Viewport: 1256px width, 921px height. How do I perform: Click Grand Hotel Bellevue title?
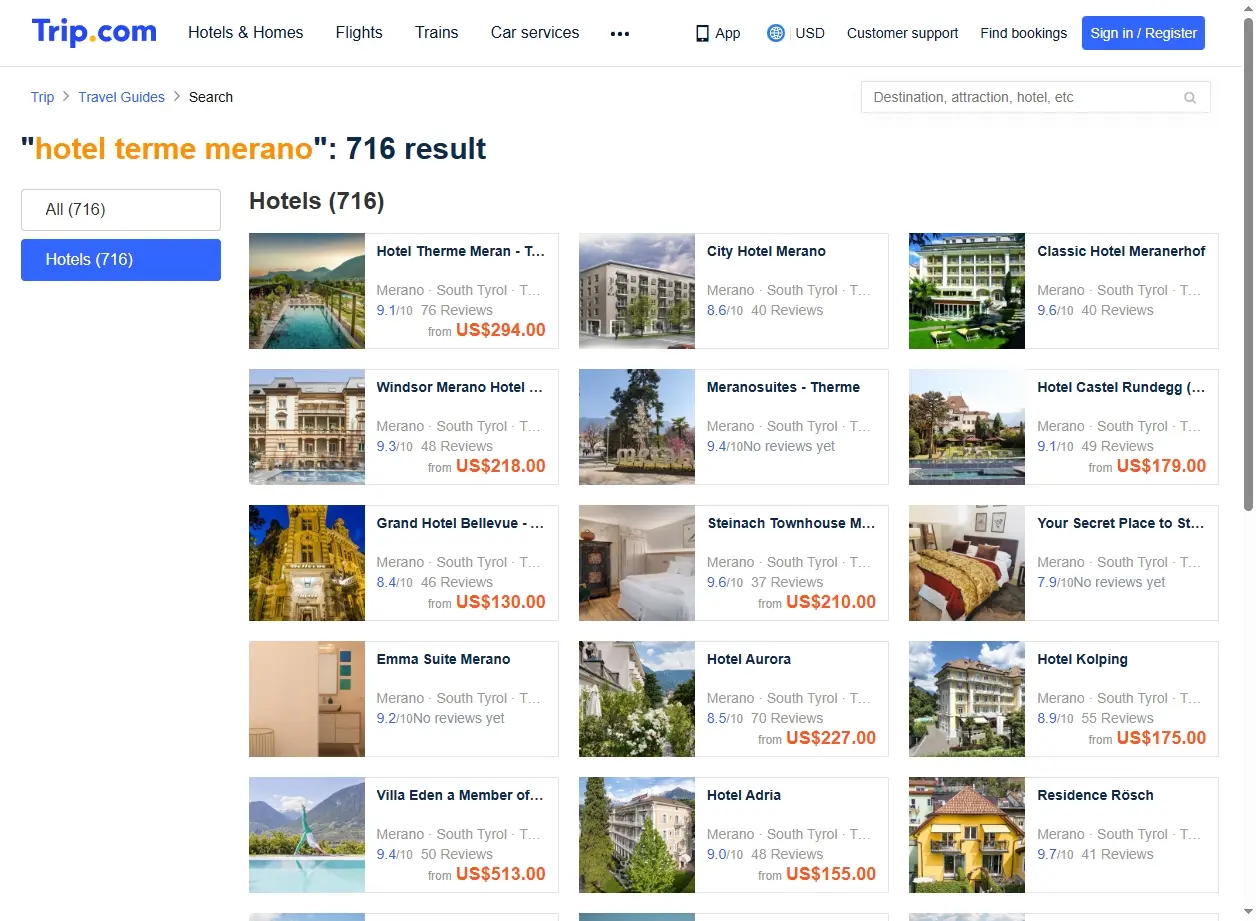(460, 524)
